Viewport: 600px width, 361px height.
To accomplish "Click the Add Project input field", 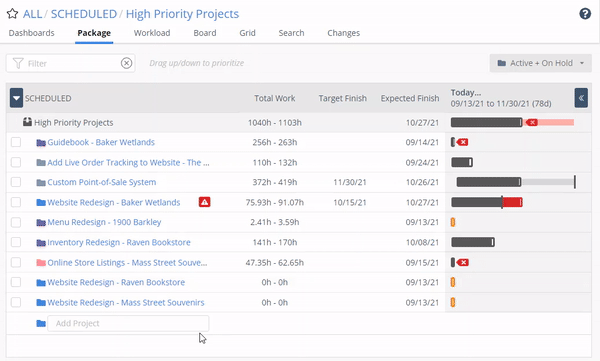I will coord(128,323).
